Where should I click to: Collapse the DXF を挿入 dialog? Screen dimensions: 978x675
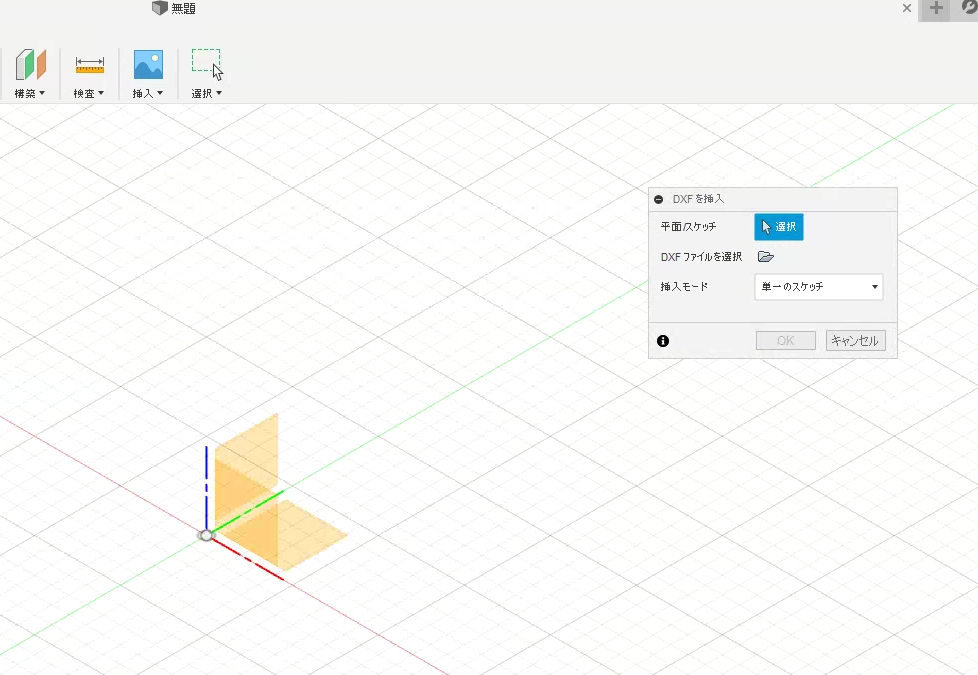[x=659, y=199]
